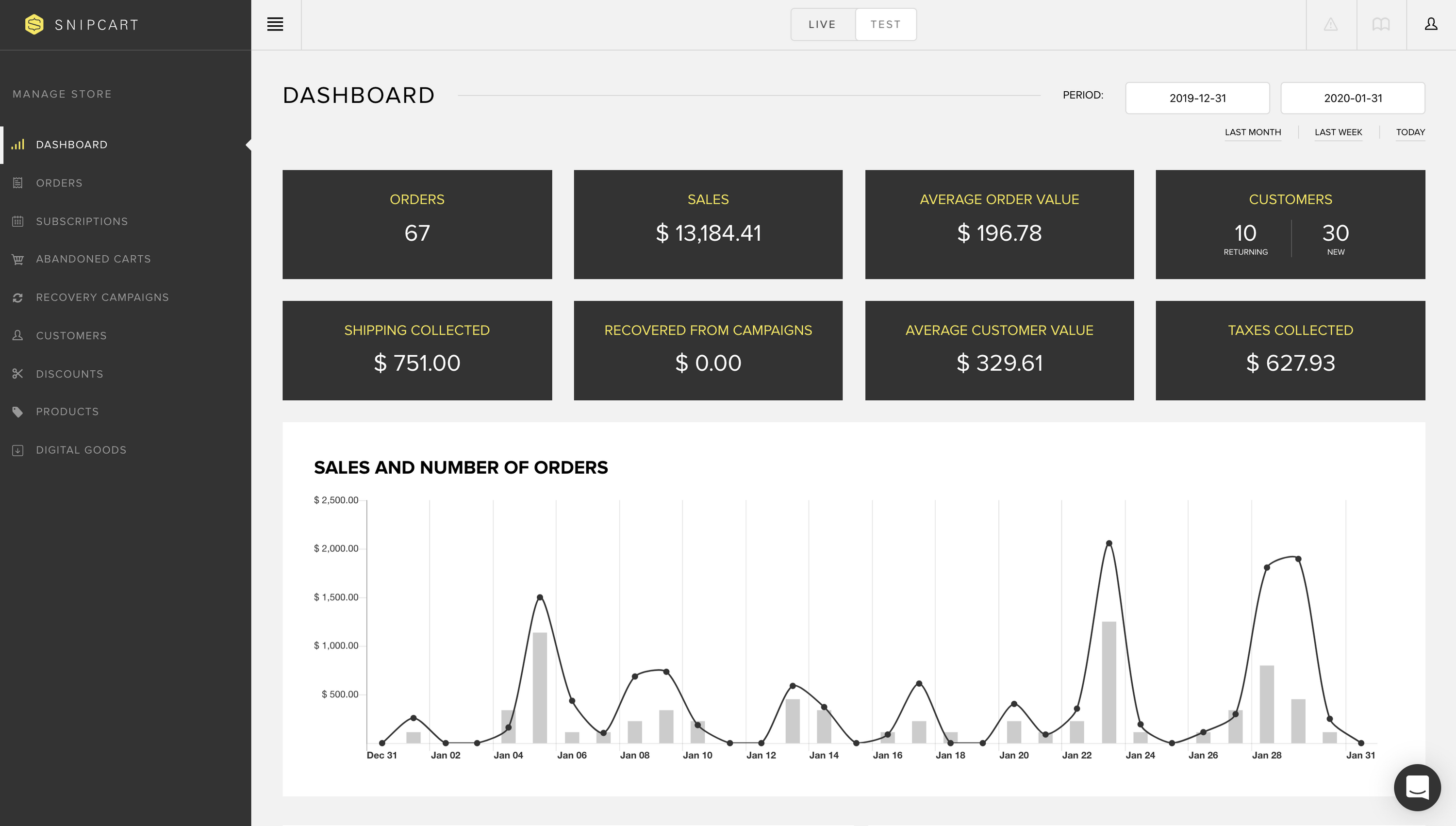Screen dimensions: 1456x826
Task: Open the alerts warning triangle icon
Action: [x=1331, y=24]
